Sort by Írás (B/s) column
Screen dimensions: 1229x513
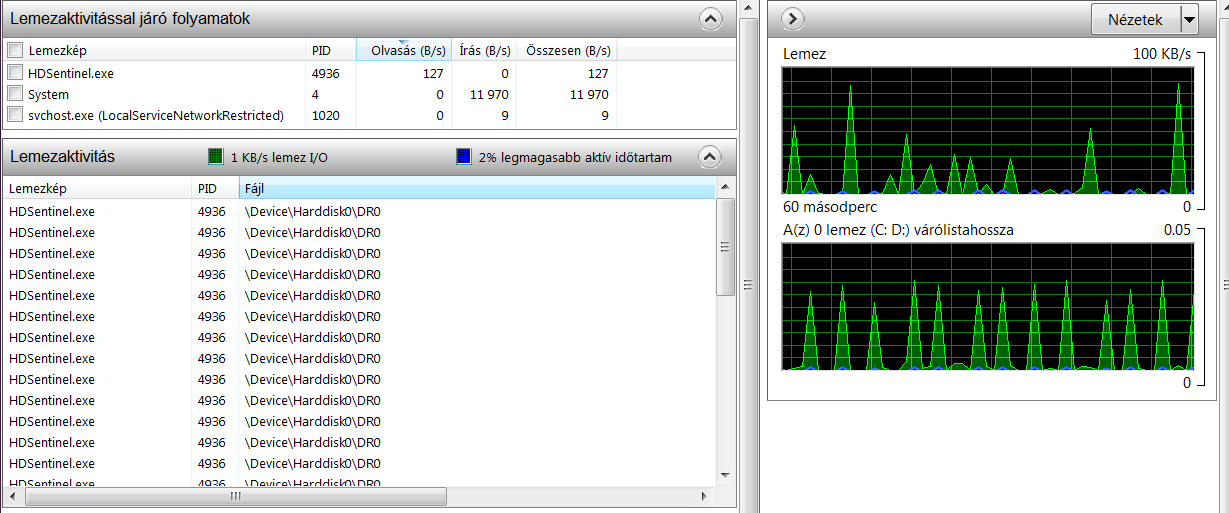[483, 50]
